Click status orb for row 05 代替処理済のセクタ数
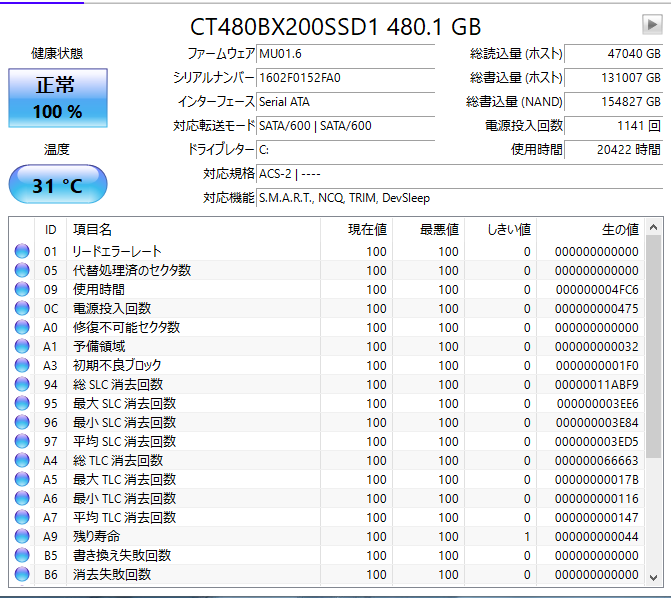Viewport: 671px width, 598px height. (22, 270)
